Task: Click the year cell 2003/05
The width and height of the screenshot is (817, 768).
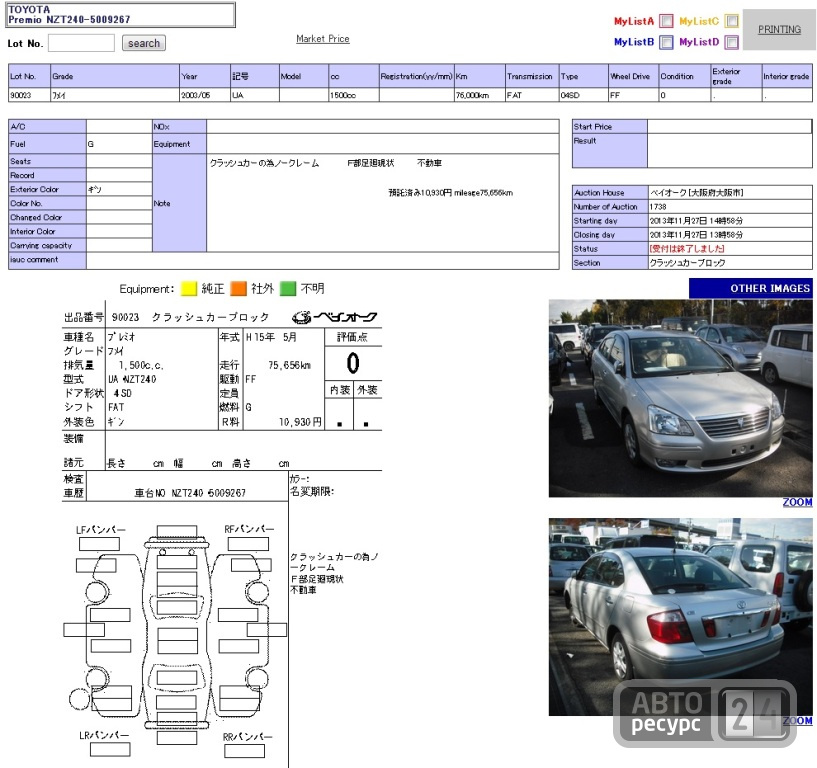Action: (205, 95)
